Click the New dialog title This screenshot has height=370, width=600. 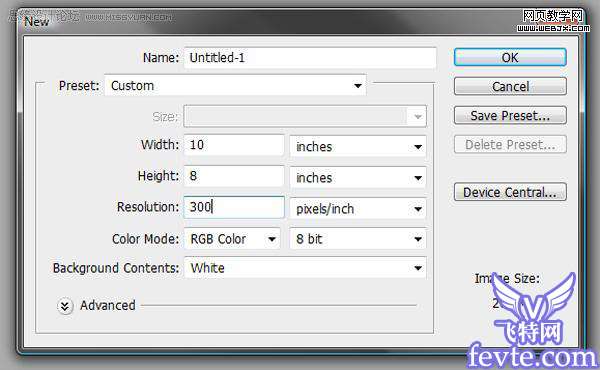[37, 21]
